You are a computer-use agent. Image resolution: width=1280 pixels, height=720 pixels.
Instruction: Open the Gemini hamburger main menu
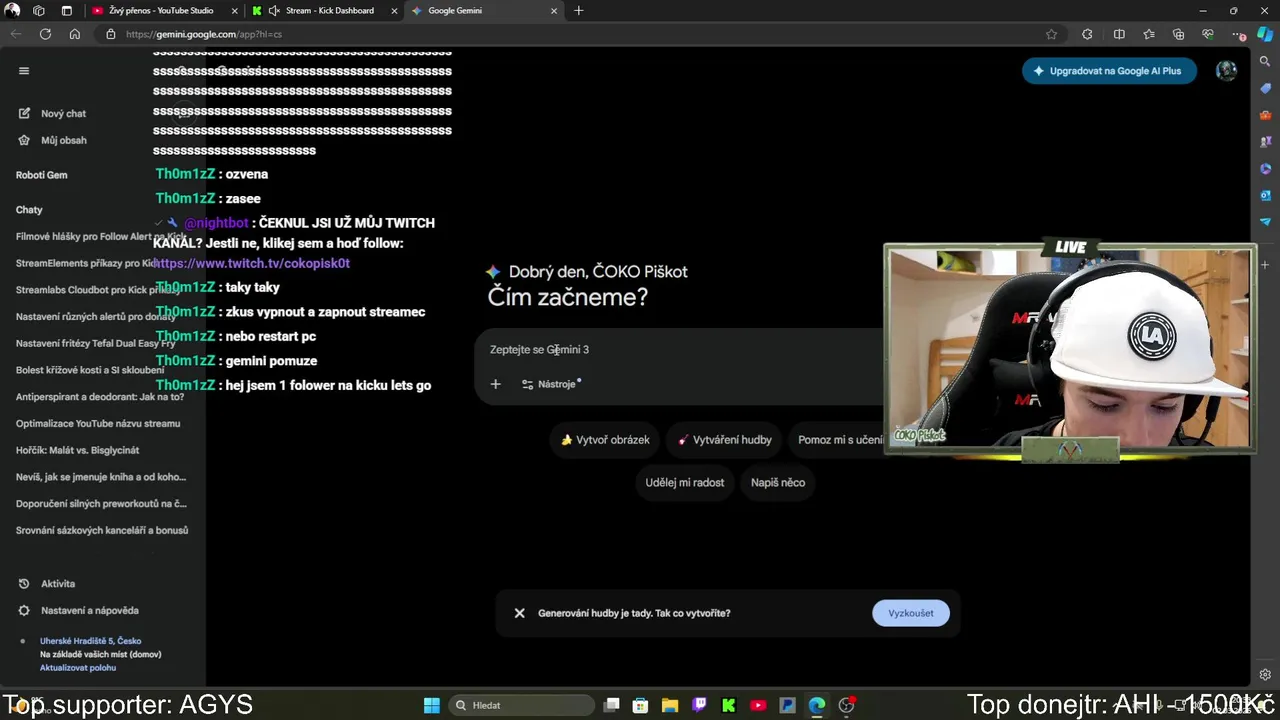pyautogui.click(x=24, y=71)
